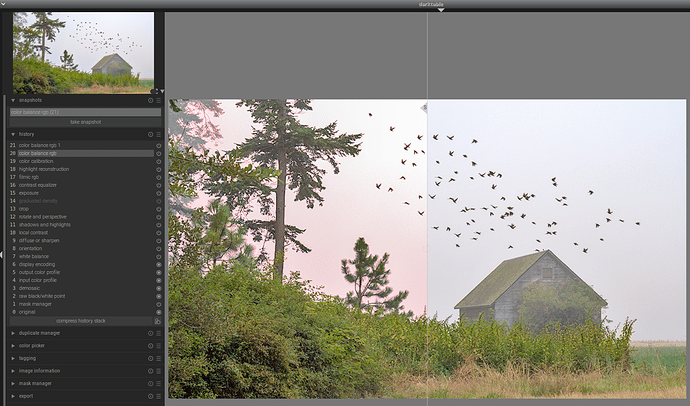
Task: Reset the tagging module
Action: click(x=150, y=358)
